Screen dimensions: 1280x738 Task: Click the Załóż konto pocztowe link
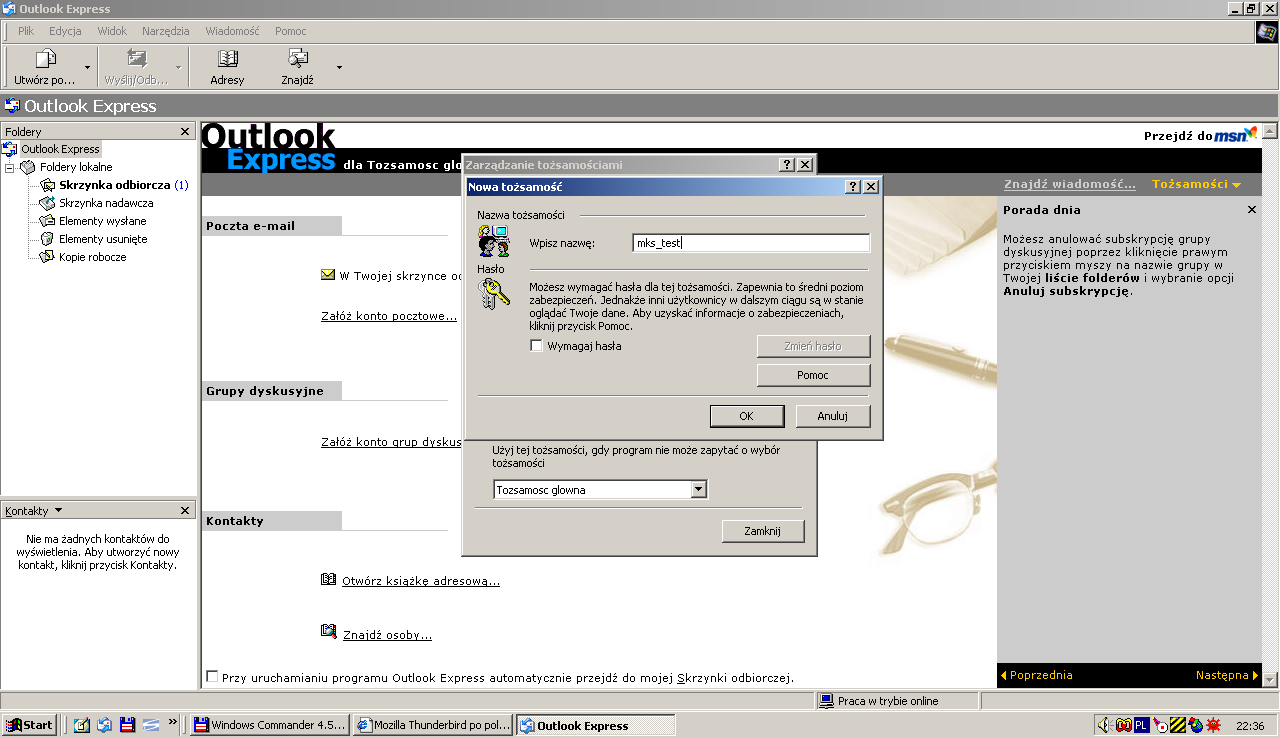click(389, 316)
